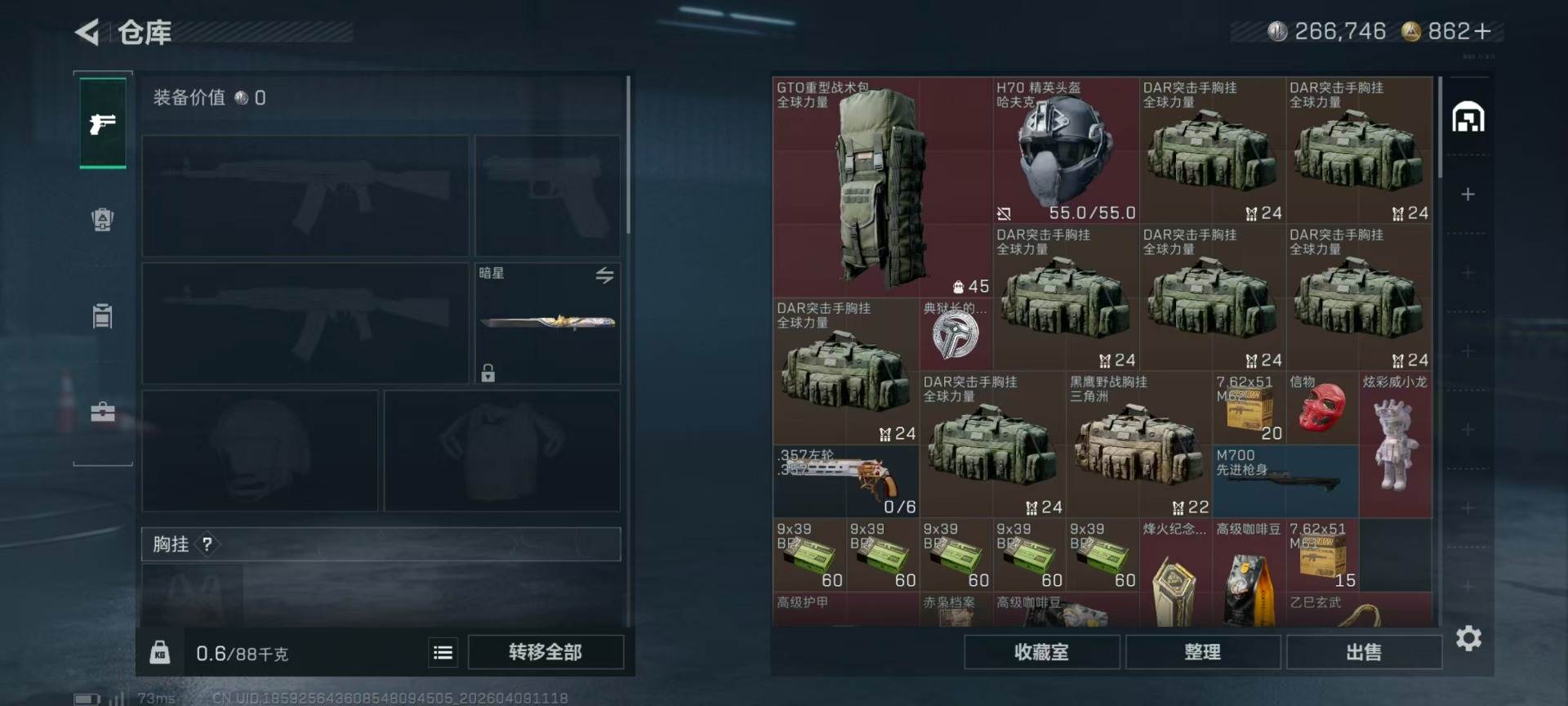The height and width of the screenshot is (706, 1568).
Task: Add a storage expansion with first plus
Action: click(x=1468, y=194)
